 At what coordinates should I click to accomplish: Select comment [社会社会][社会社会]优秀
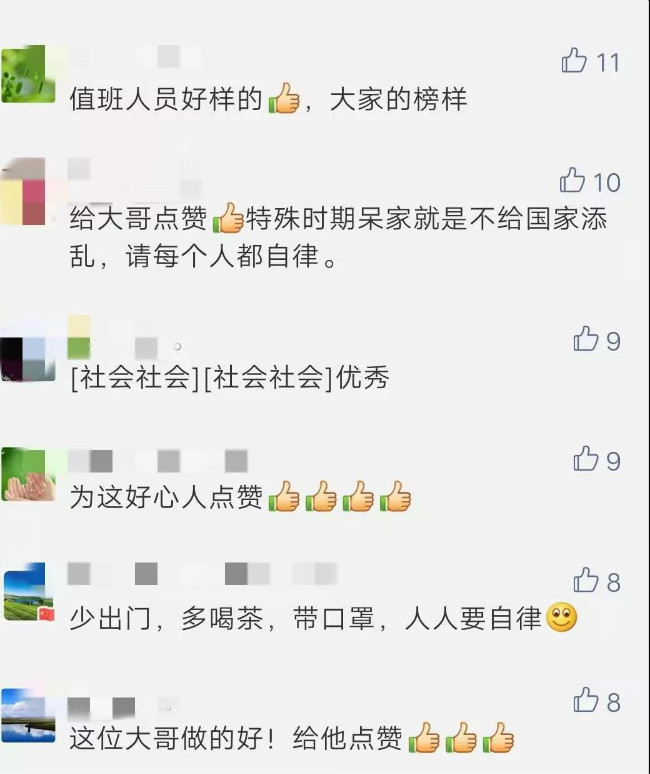pos(229,378)
